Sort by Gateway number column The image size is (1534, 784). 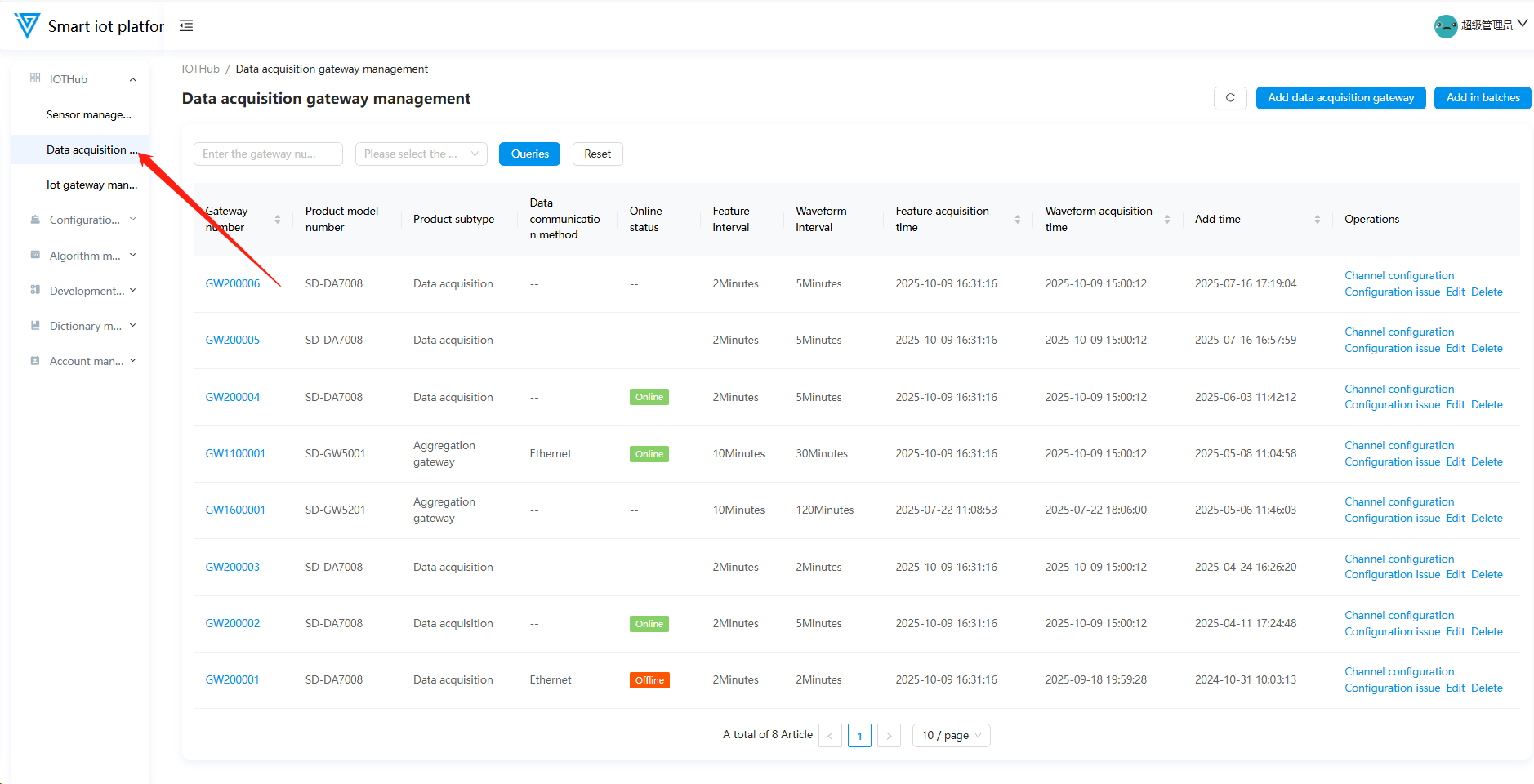click(278, 220)
